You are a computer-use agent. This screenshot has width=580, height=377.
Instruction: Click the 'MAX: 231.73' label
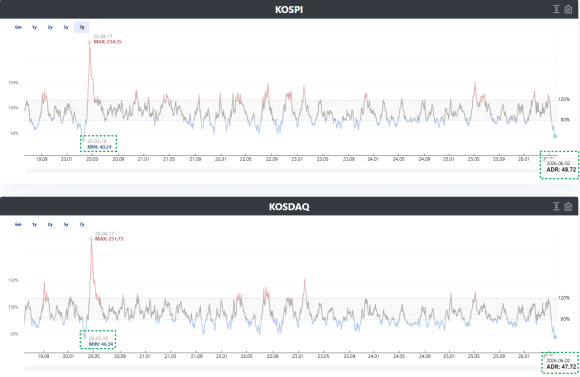109,239
